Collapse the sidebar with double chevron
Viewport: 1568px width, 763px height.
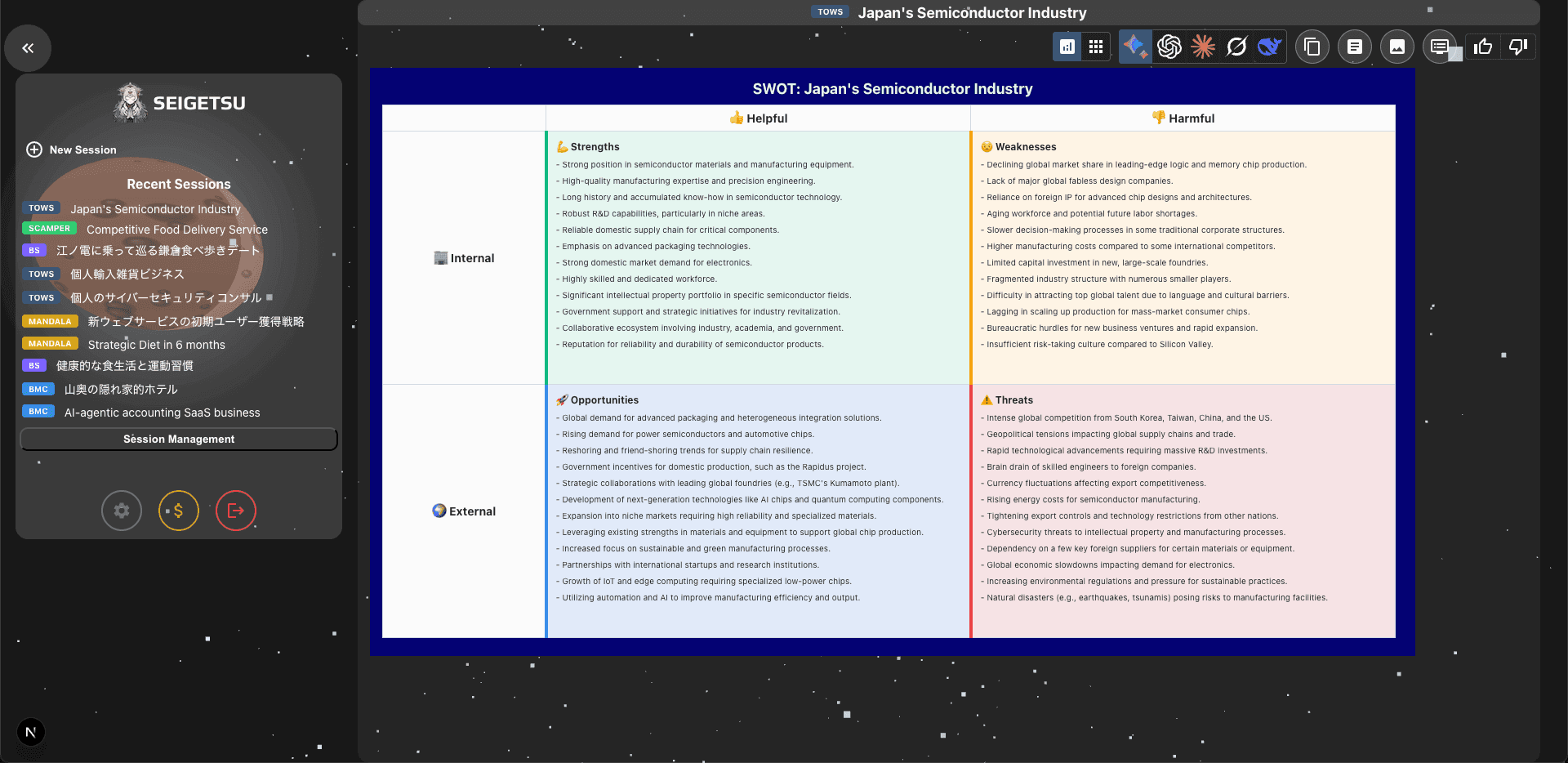pos(28,48)
